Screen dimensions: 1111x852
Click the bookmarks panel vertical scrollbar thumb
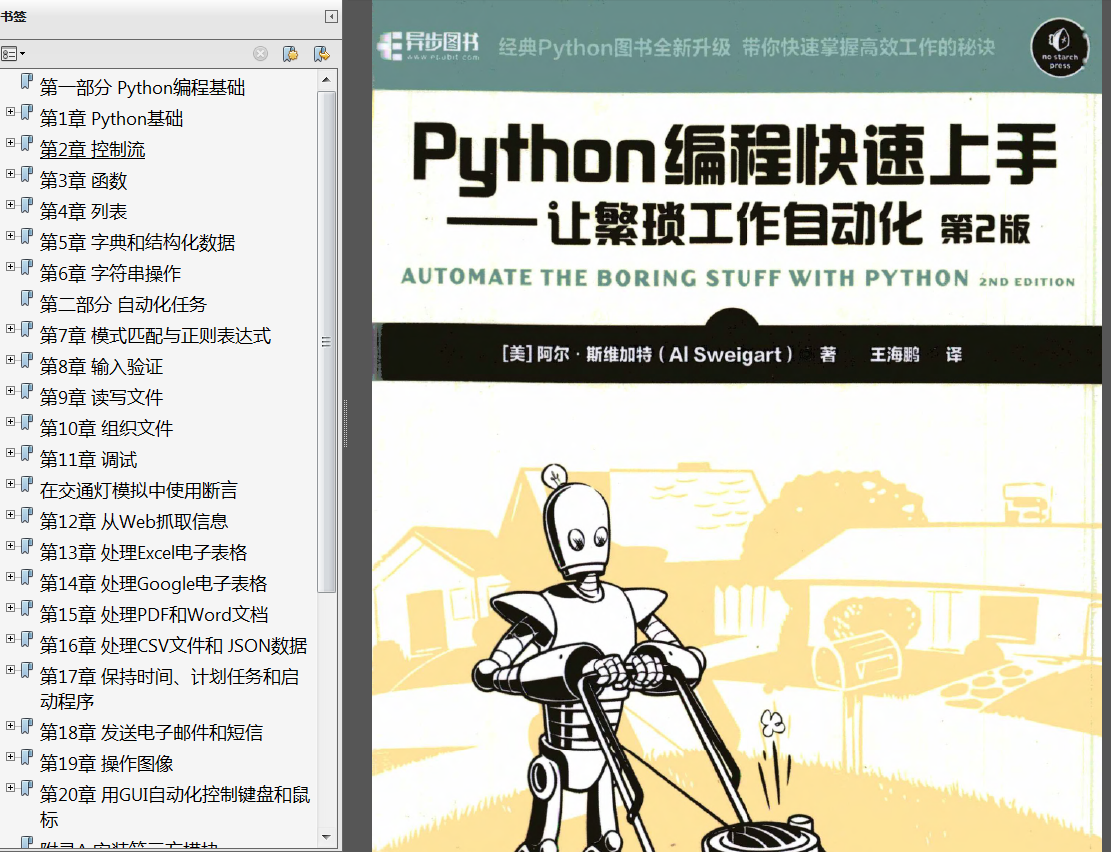(x=326, y=341)
